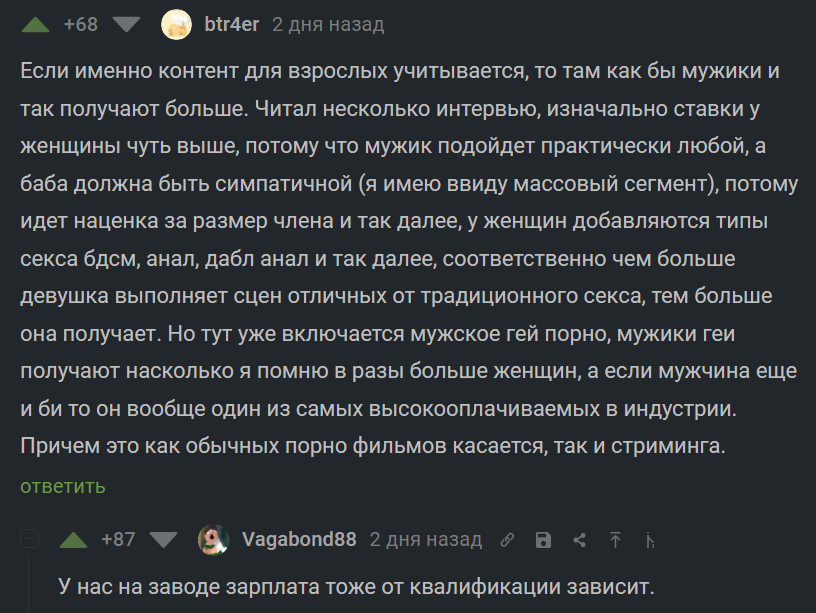Screen dimensions: 816x613
Task: Upvote the btr4er comment
Action: click(x=35, y=25)
